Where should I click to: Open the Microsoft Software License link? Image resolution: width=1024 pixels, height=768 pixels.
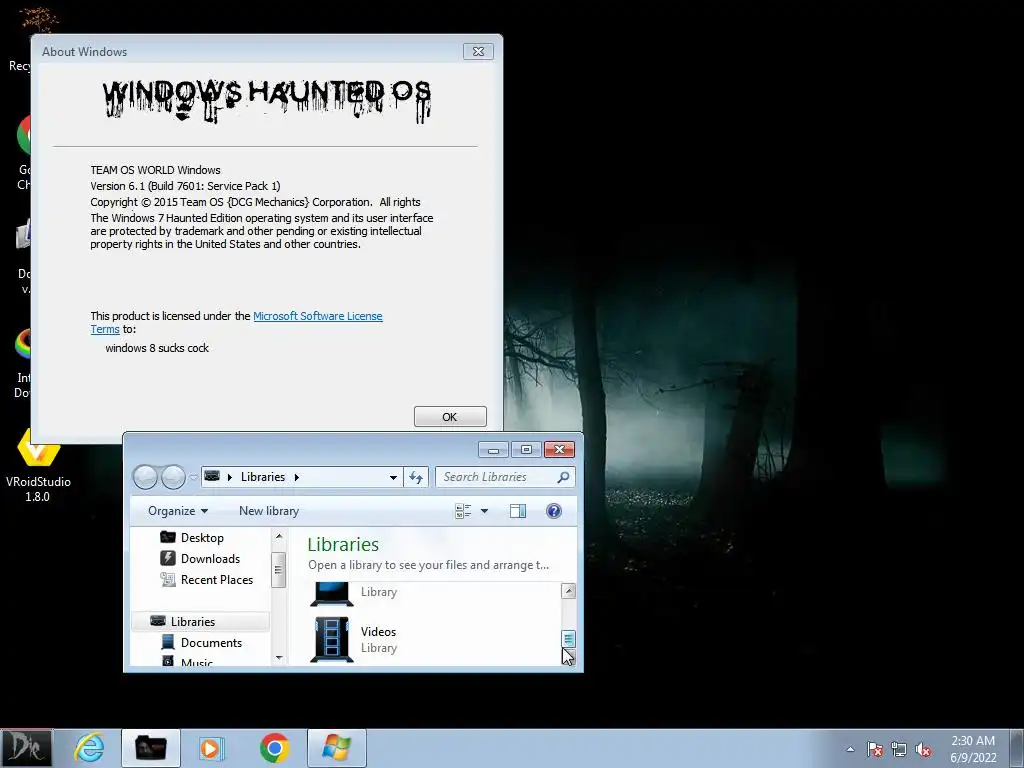click(317, 316)
